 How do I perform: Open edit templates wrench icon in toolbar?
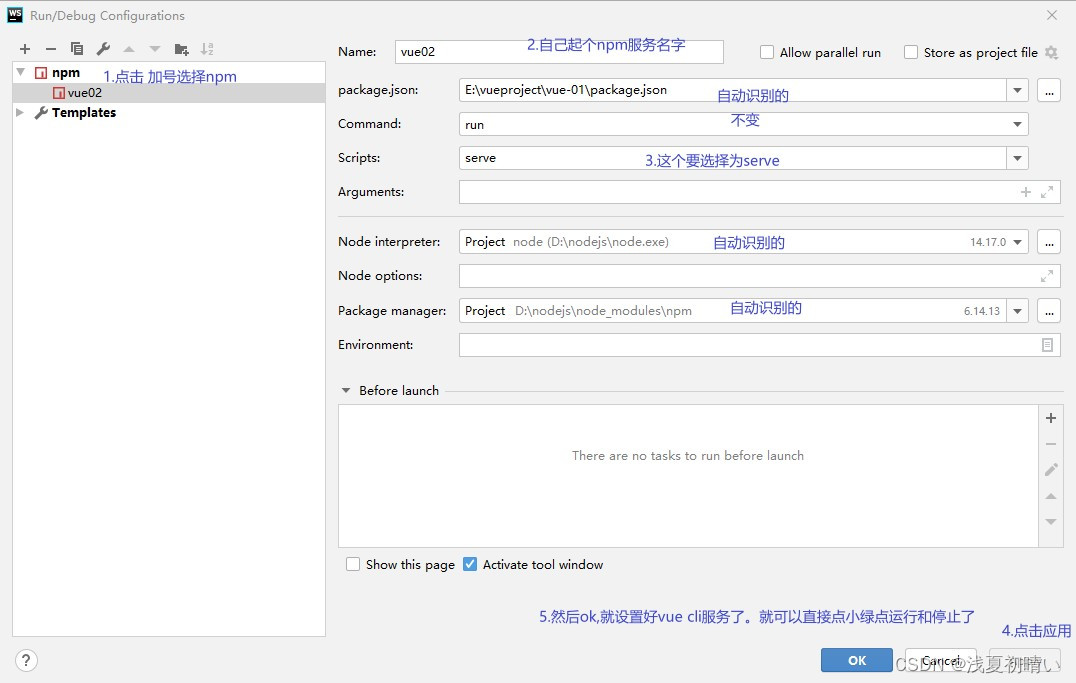coord(103,49)
